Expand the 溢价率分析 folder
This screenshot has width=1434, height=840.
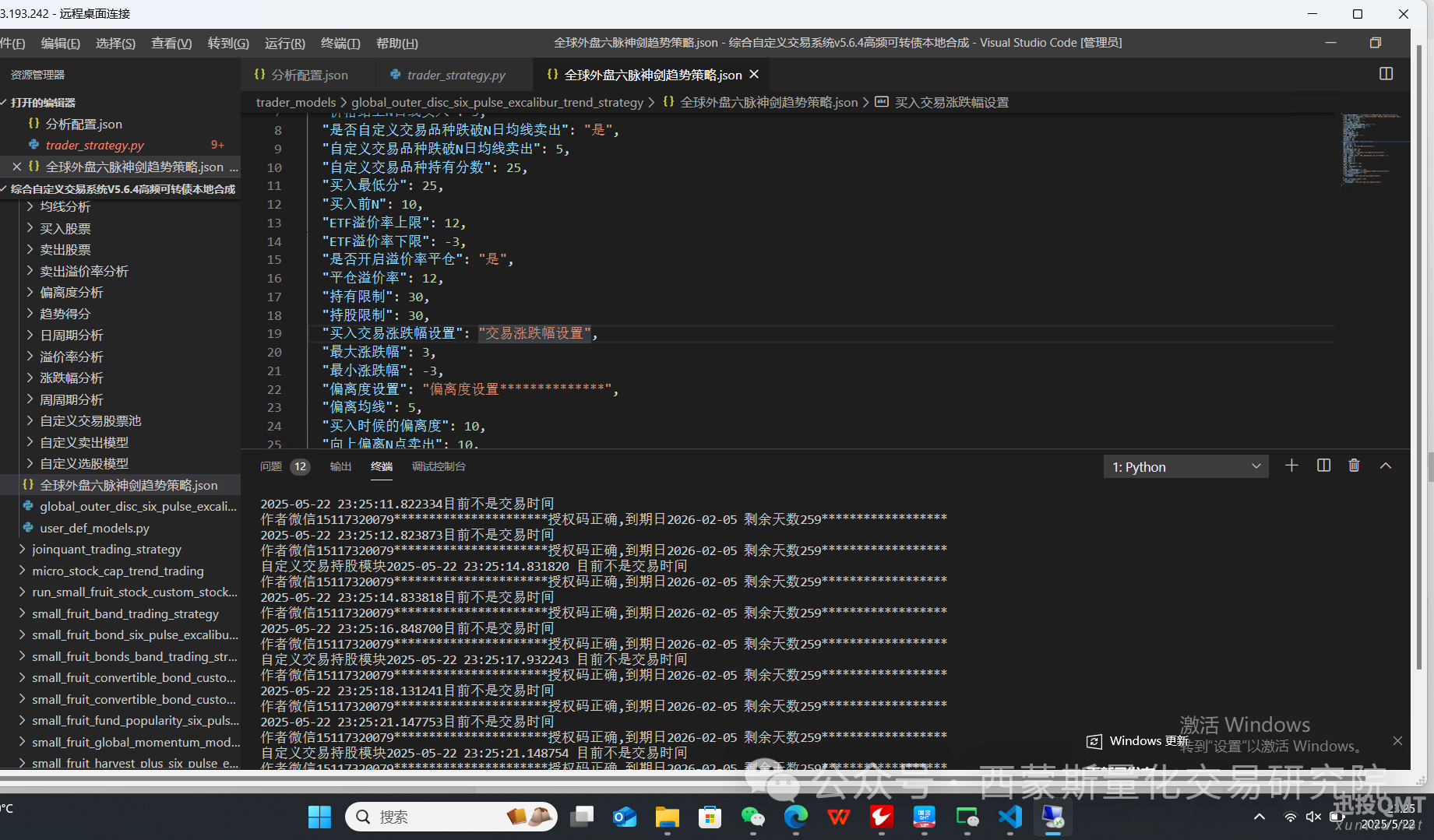pos(72,357)
